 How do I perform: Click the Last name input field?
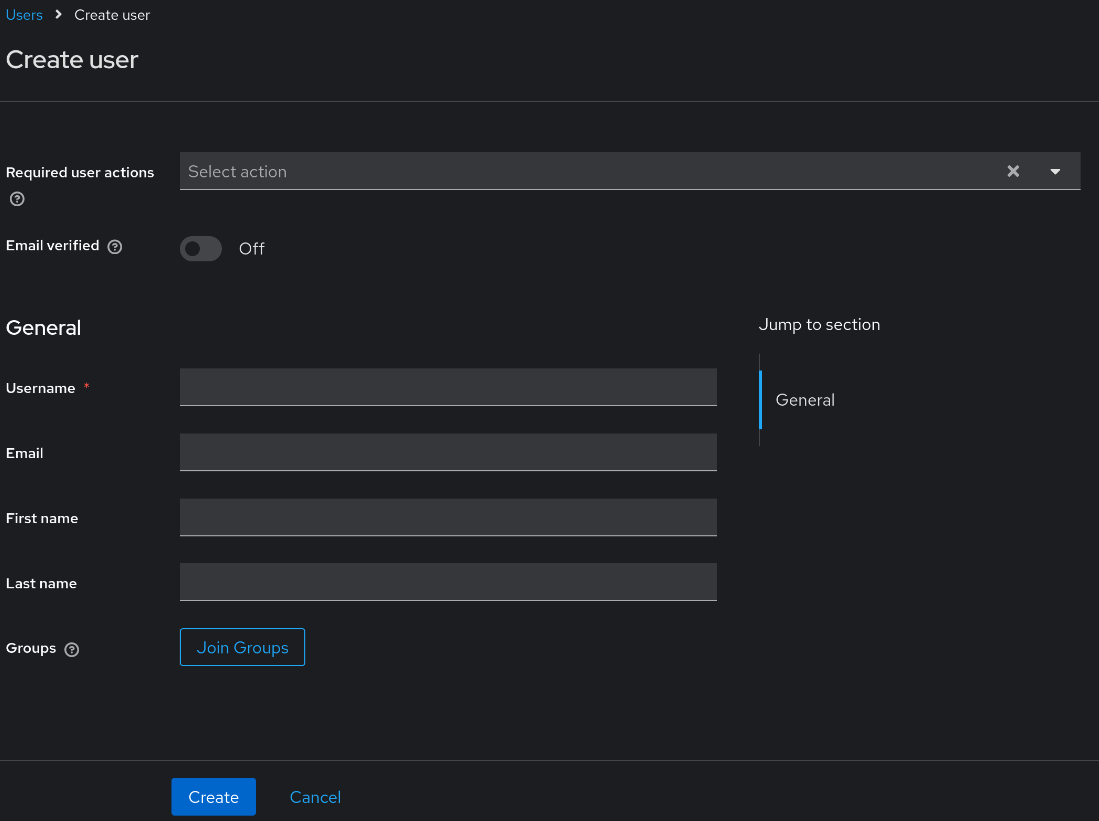pyautogui.click(x=448, y=582)
